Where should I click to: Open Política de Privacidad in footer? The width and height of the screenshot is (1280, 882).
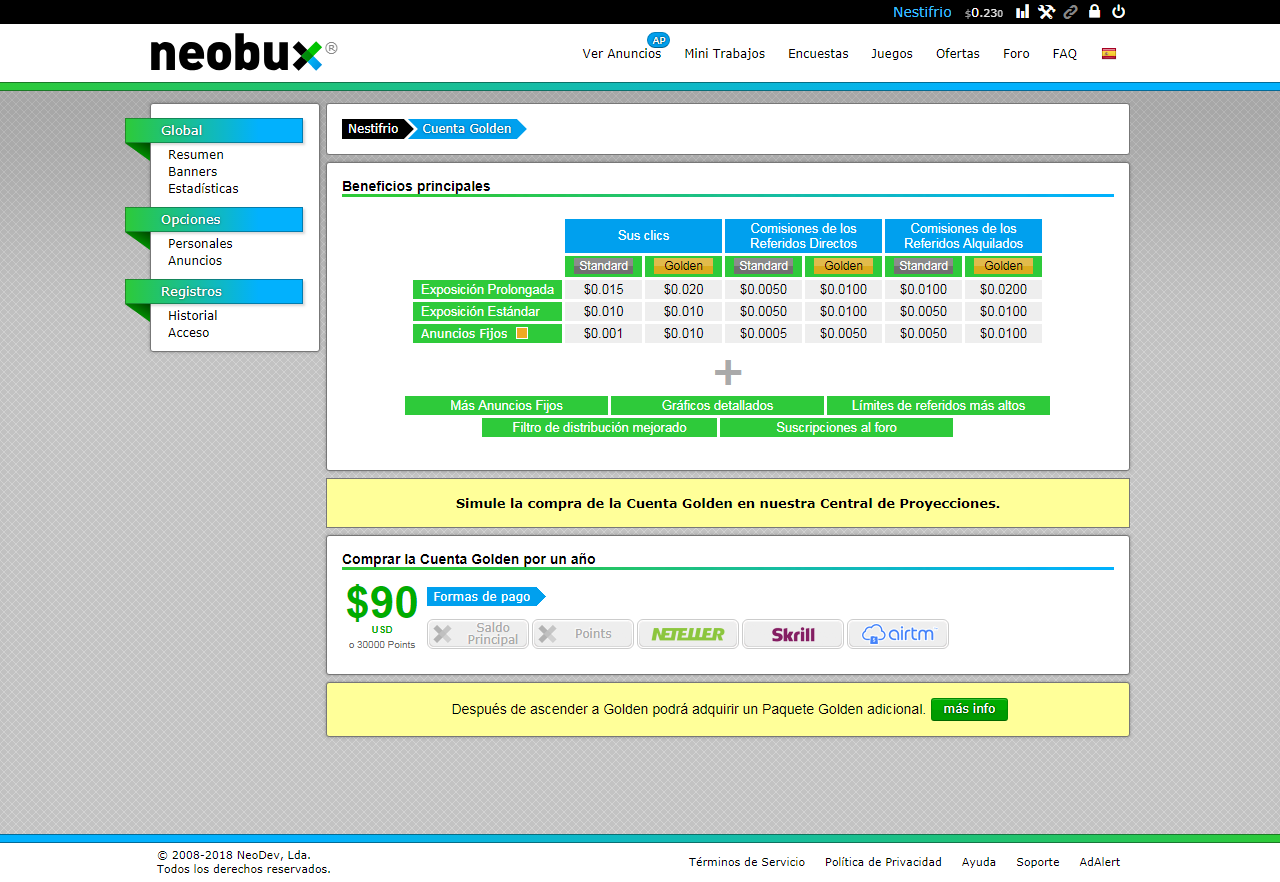883,862
